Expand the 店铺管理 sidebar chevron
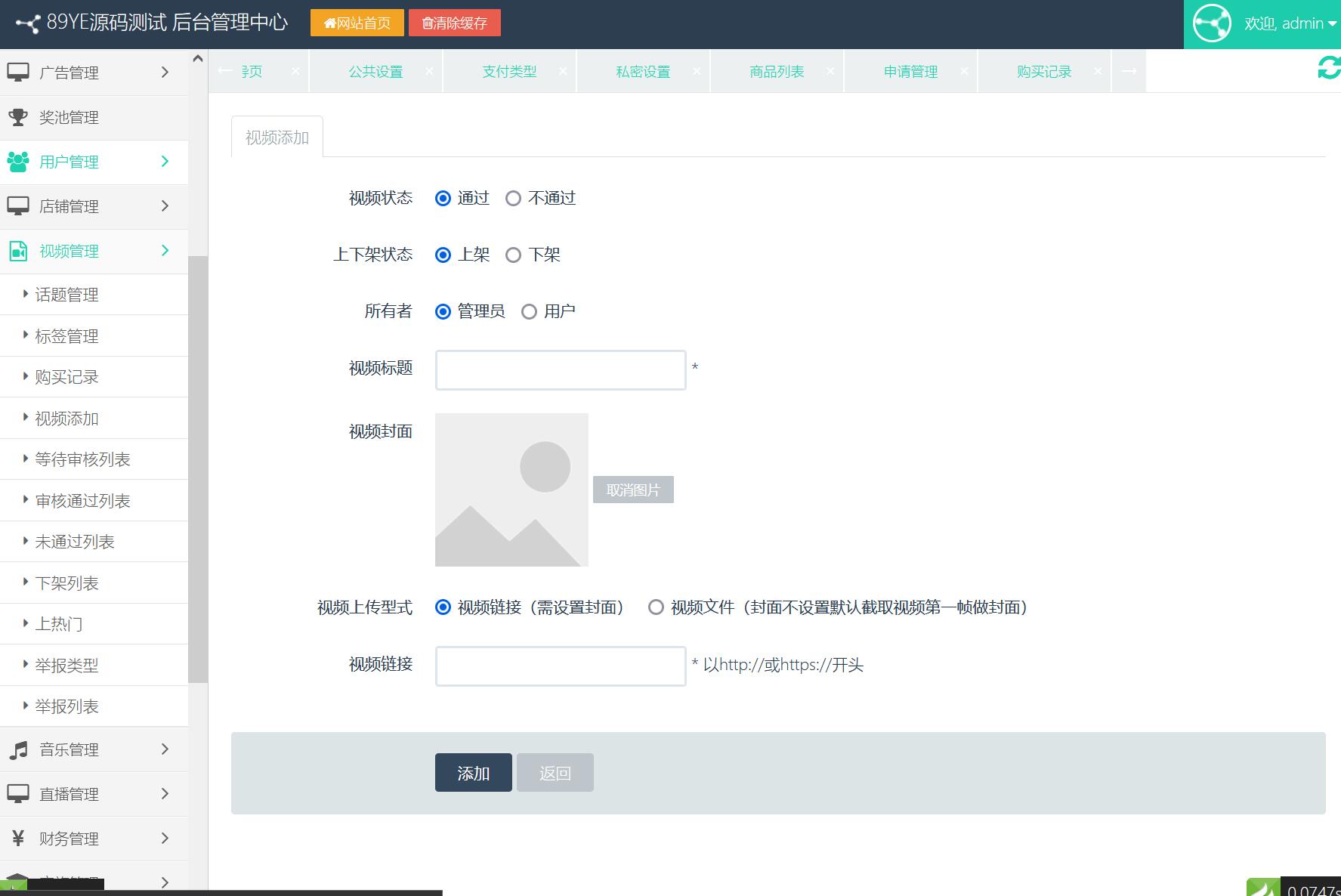The height and width of the screenshot is (896, 1341). [x=165, y=206]
